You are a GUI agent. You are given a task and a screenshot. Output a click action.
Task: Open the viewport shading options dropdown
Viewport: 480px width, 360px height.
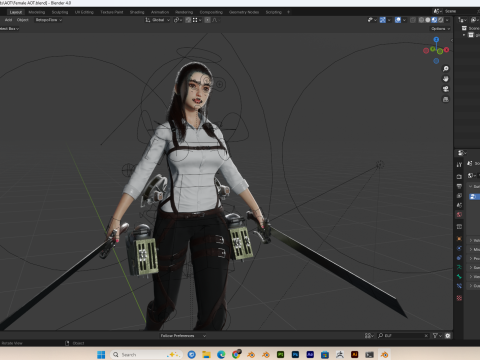tap(447, 20)
